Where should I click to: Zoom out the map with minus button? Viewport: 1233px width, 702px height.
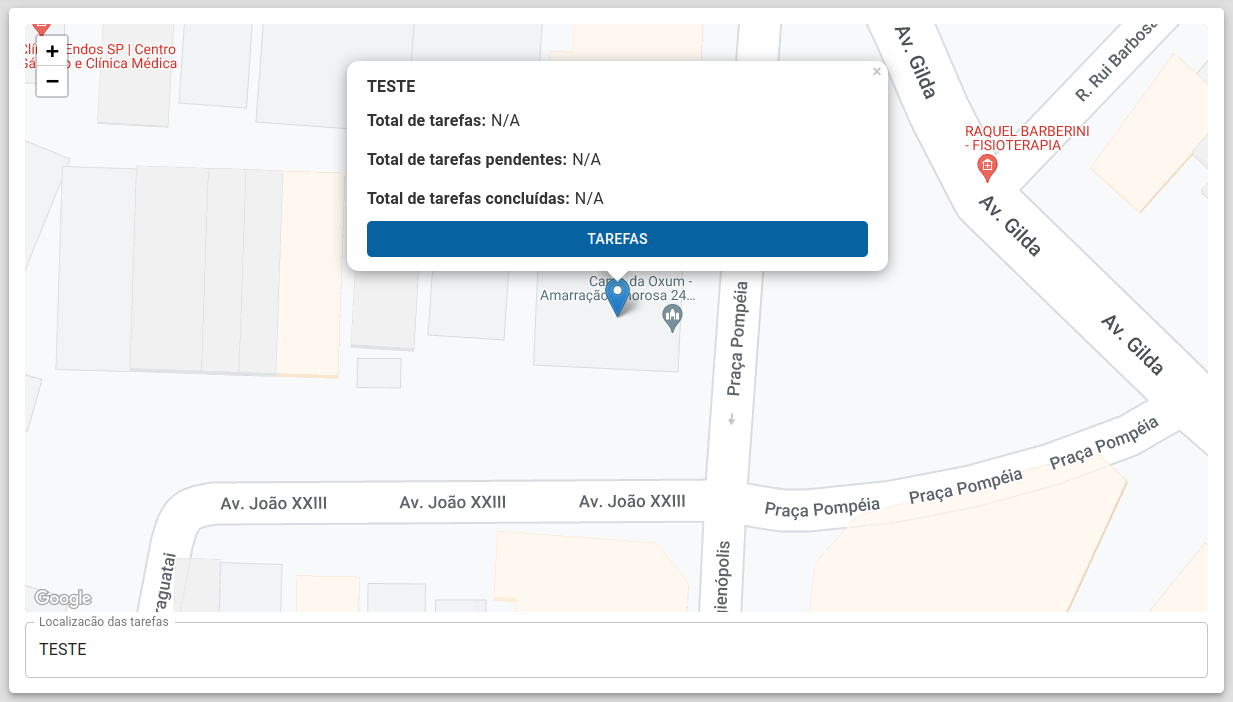pyautogui.click(x=52, y=81)
